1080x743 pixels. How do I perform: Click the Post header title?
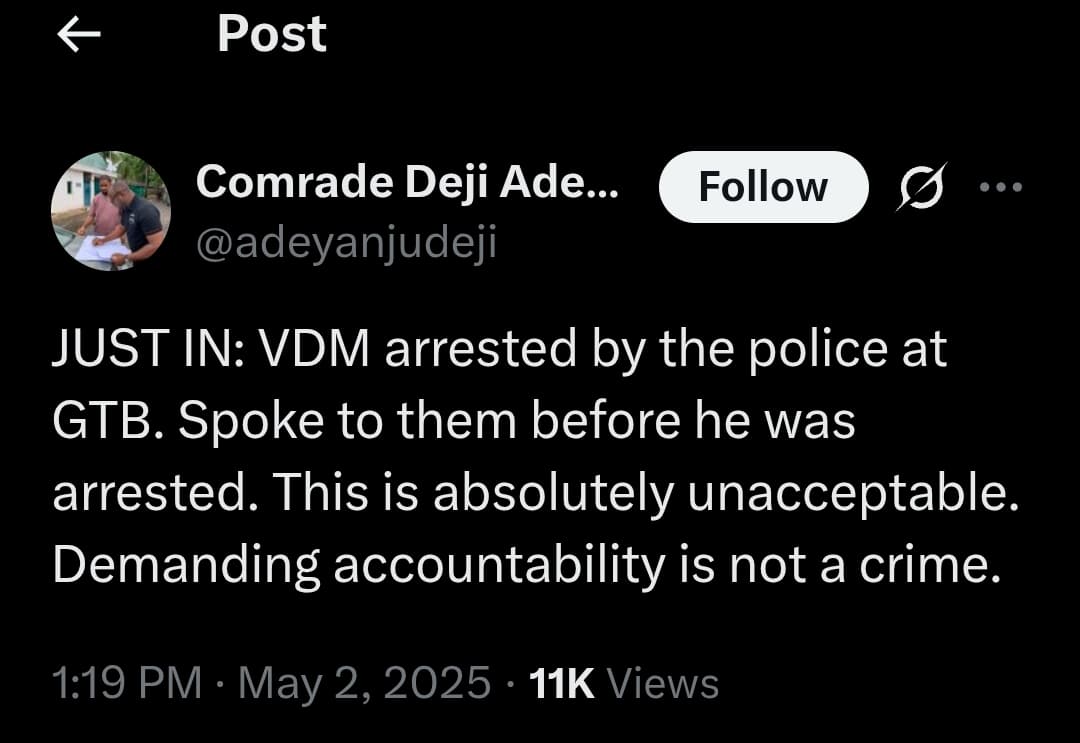(271, 34)
